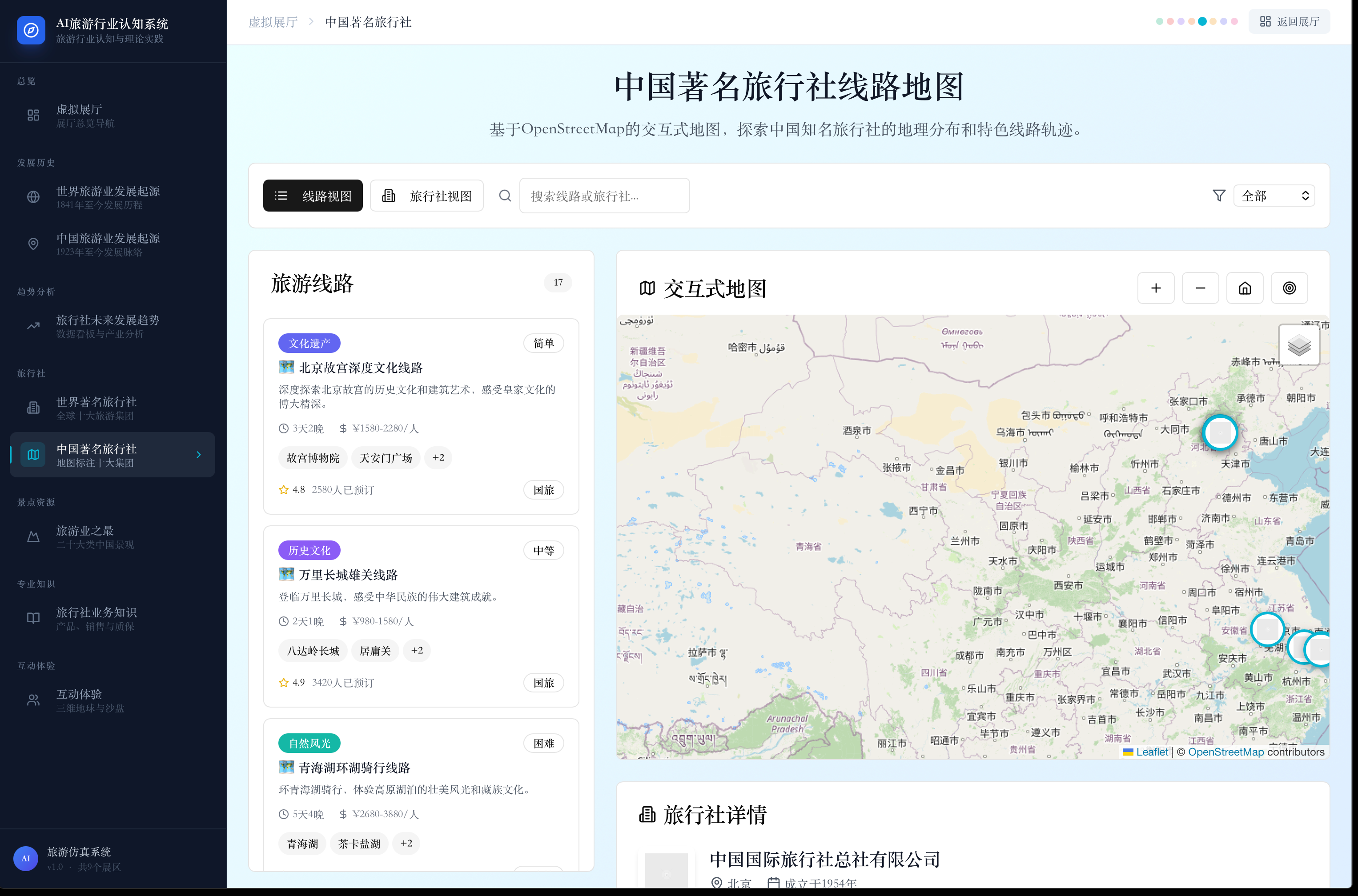Select the teal active dot in top indicator
This screenshot has width=1358, height=896.
coord(1202,22)
